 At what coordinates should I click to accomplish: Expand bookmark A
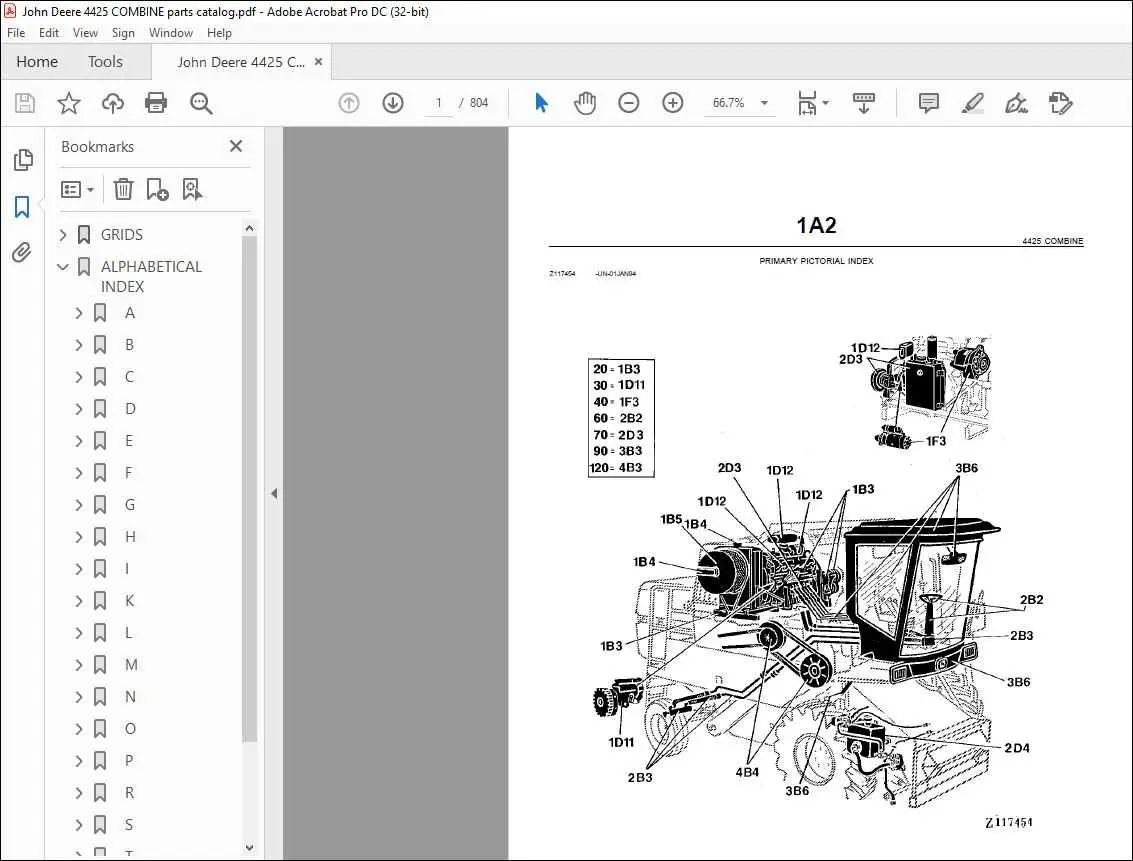[79, 313]
